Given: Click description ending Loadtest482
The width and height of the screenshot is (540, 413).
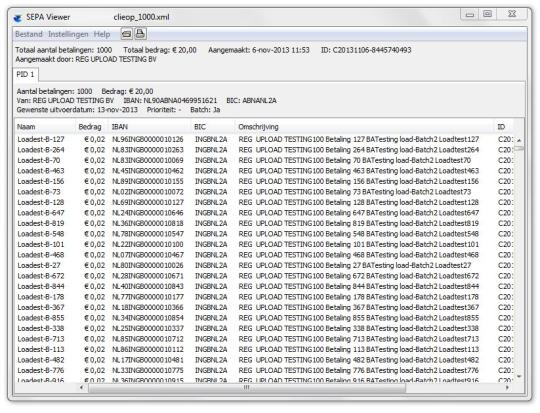Looking at the screenshot, I should [x=359, y=360].
